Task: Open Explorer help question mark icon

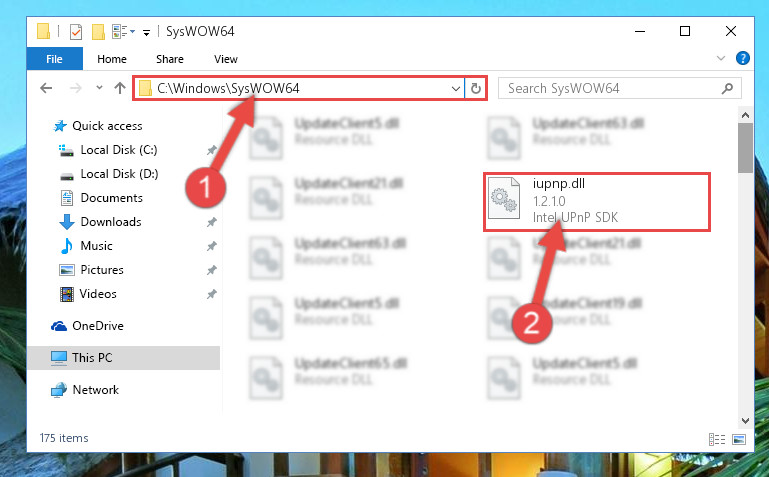Action: [743, 58]
